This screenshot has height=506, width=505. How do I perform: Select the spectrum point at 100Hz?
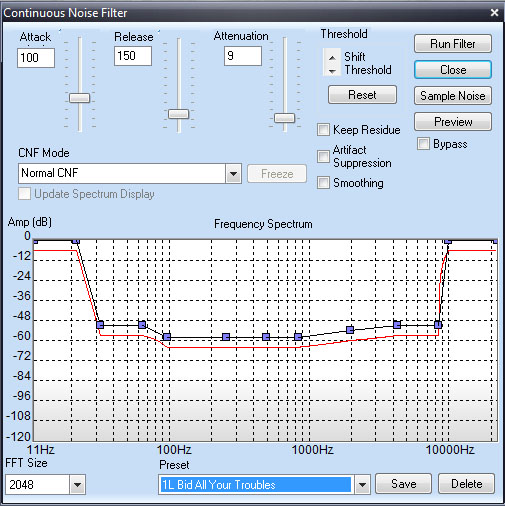pyautogui.click(x=167, y=337)
